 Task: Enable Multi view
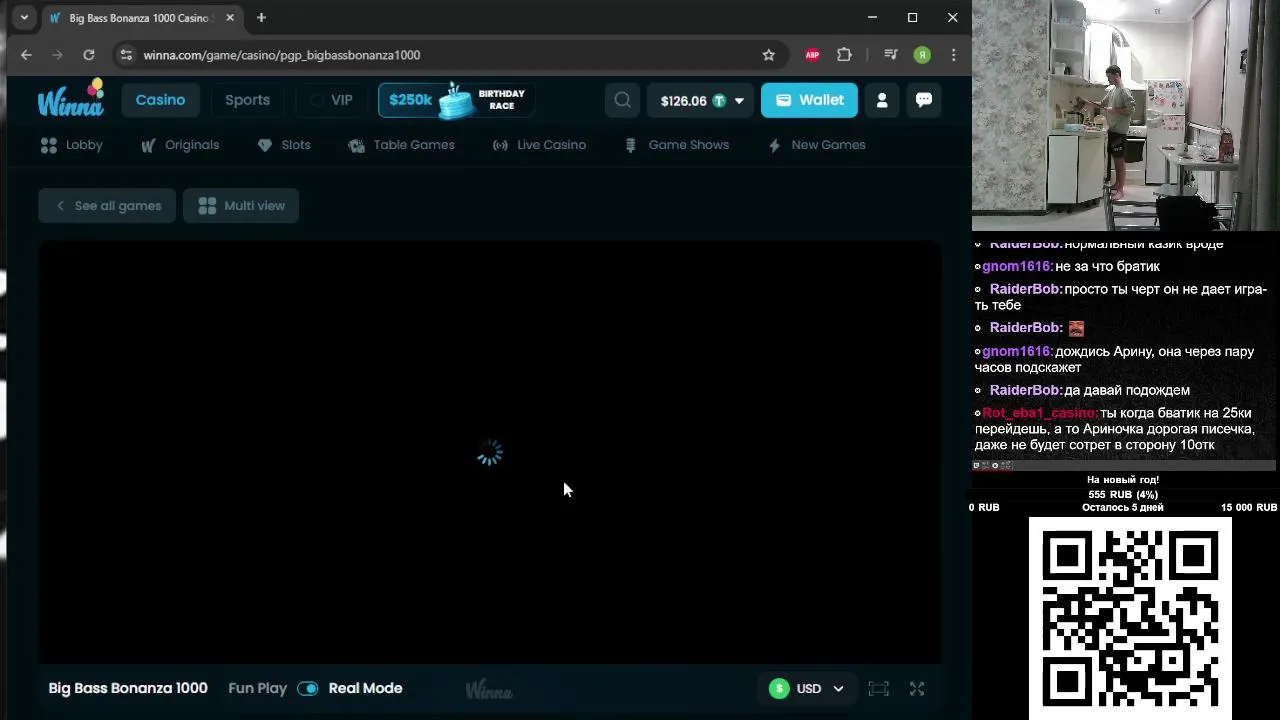241,206
